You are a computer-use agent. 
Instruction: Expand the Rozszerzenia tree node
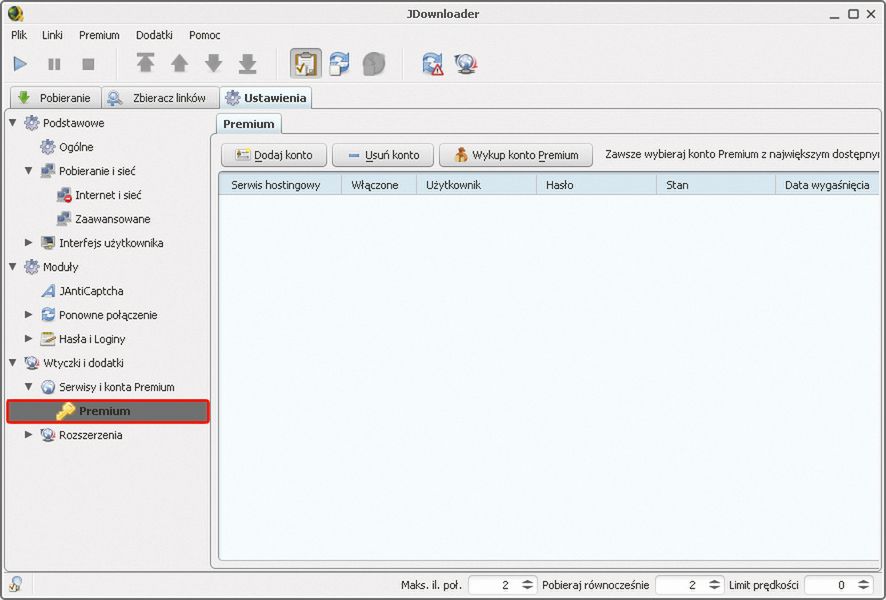coord(29,434)
